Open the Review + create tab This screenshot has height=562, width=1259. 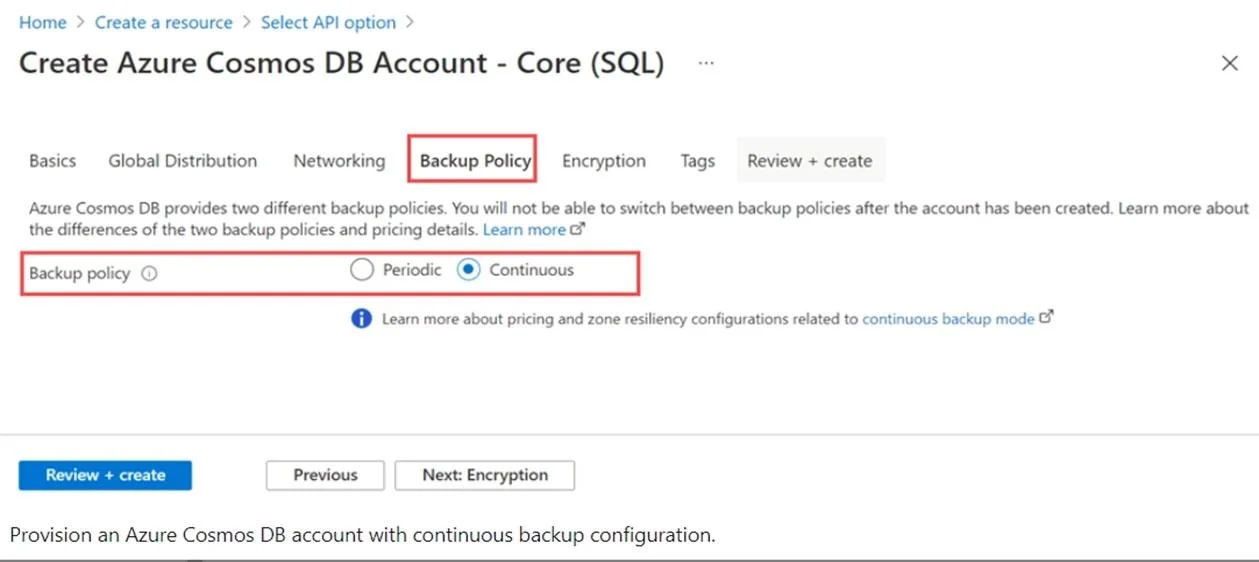(x=810, y=161)
